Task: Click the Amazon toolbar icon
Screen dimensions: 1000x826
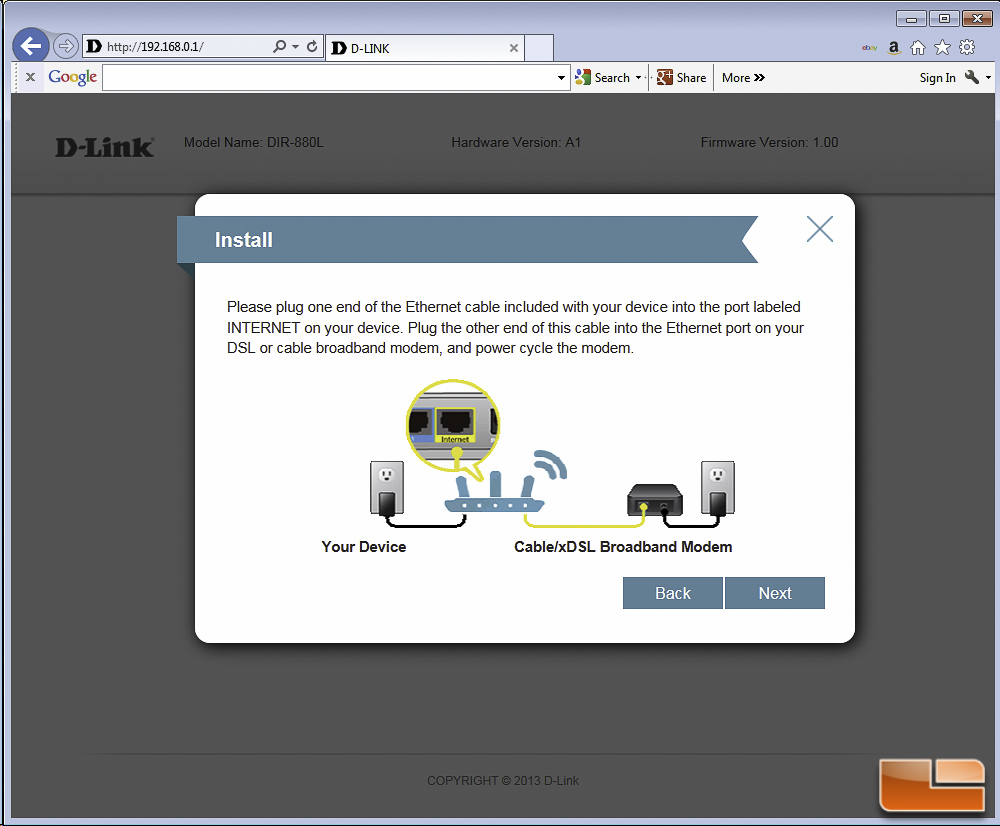Action: 893,47
